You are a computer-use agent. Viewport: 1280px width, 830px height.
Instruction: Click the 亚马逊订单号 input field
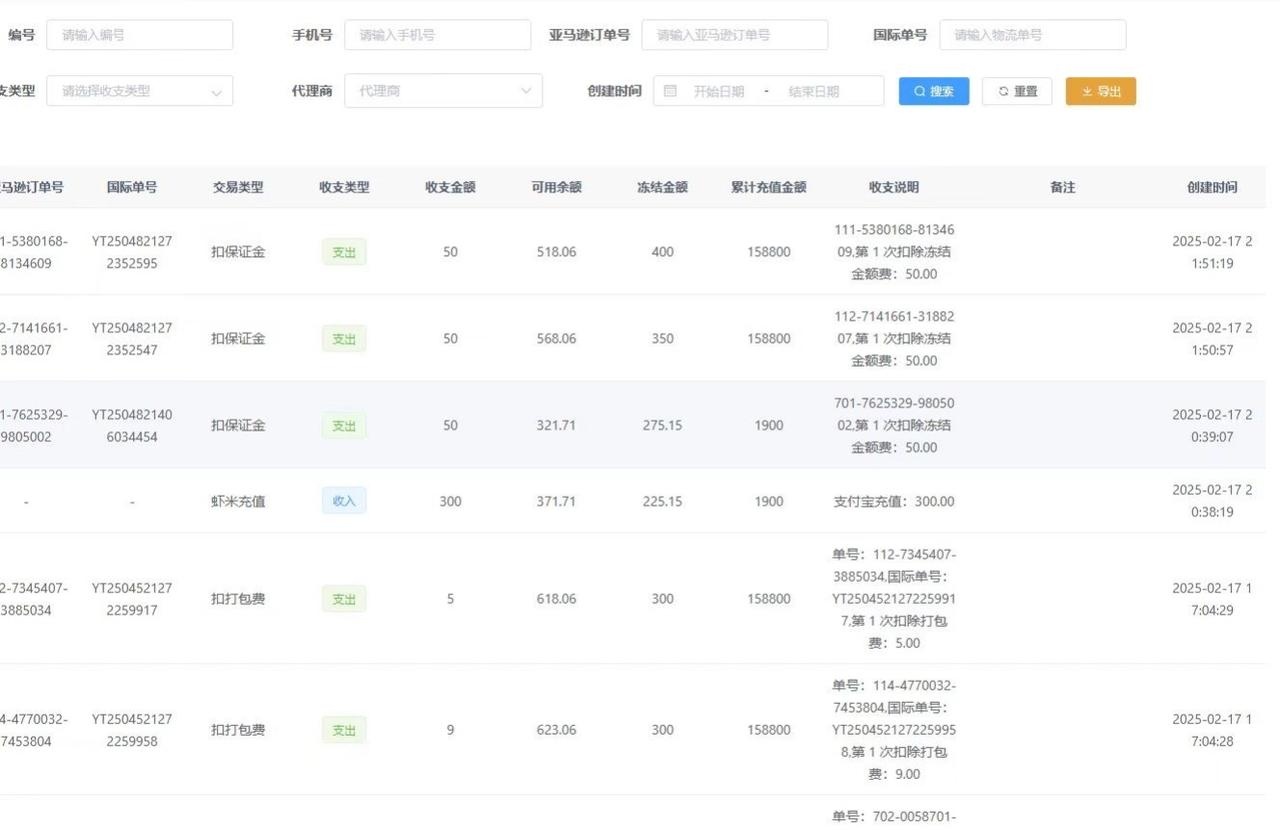click(x=734, y=35)
